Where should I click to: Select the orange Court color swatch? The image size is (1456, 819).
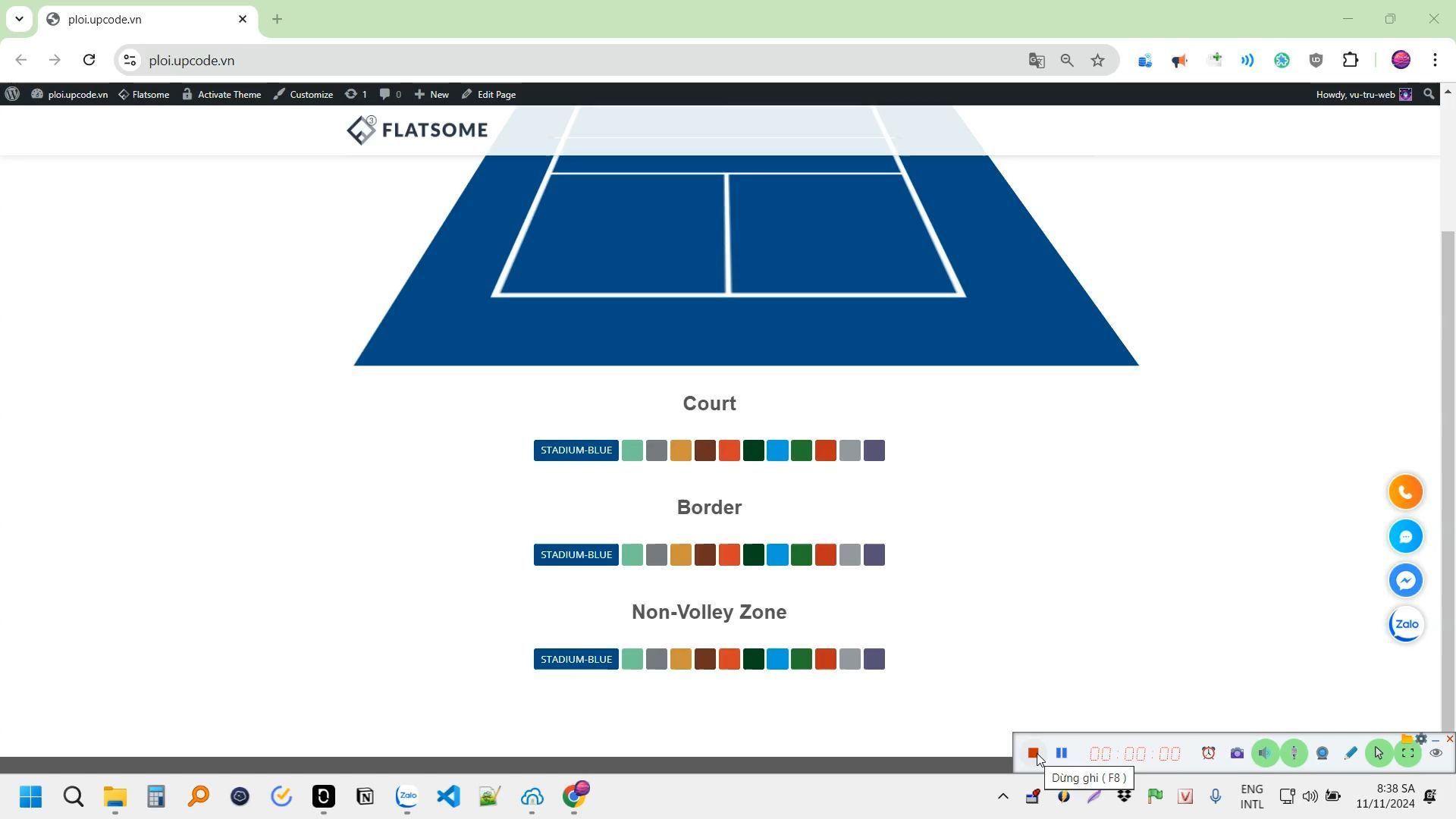point(729,450)
